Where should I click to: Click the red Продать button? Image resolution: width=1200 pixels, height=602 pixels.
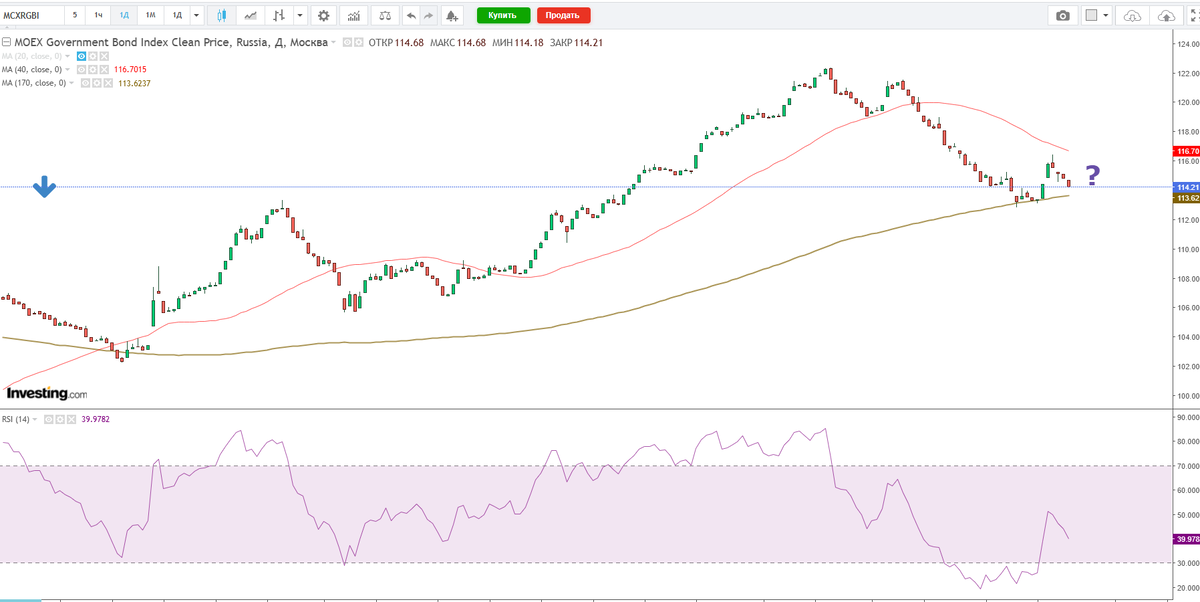(x=563, y=15)
